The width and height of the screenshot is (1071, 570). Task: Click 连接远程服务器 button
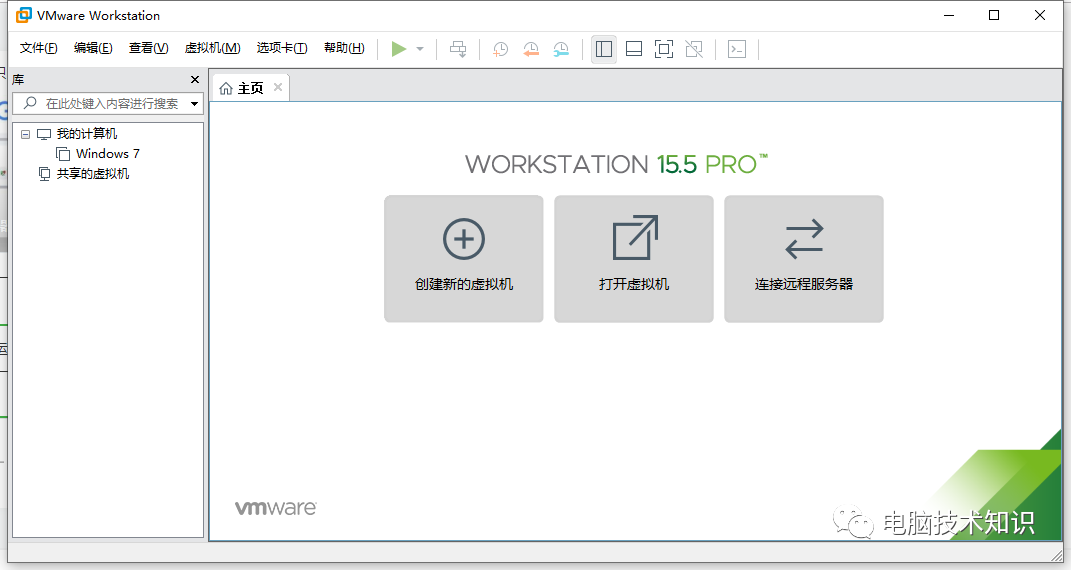point(804,259)
